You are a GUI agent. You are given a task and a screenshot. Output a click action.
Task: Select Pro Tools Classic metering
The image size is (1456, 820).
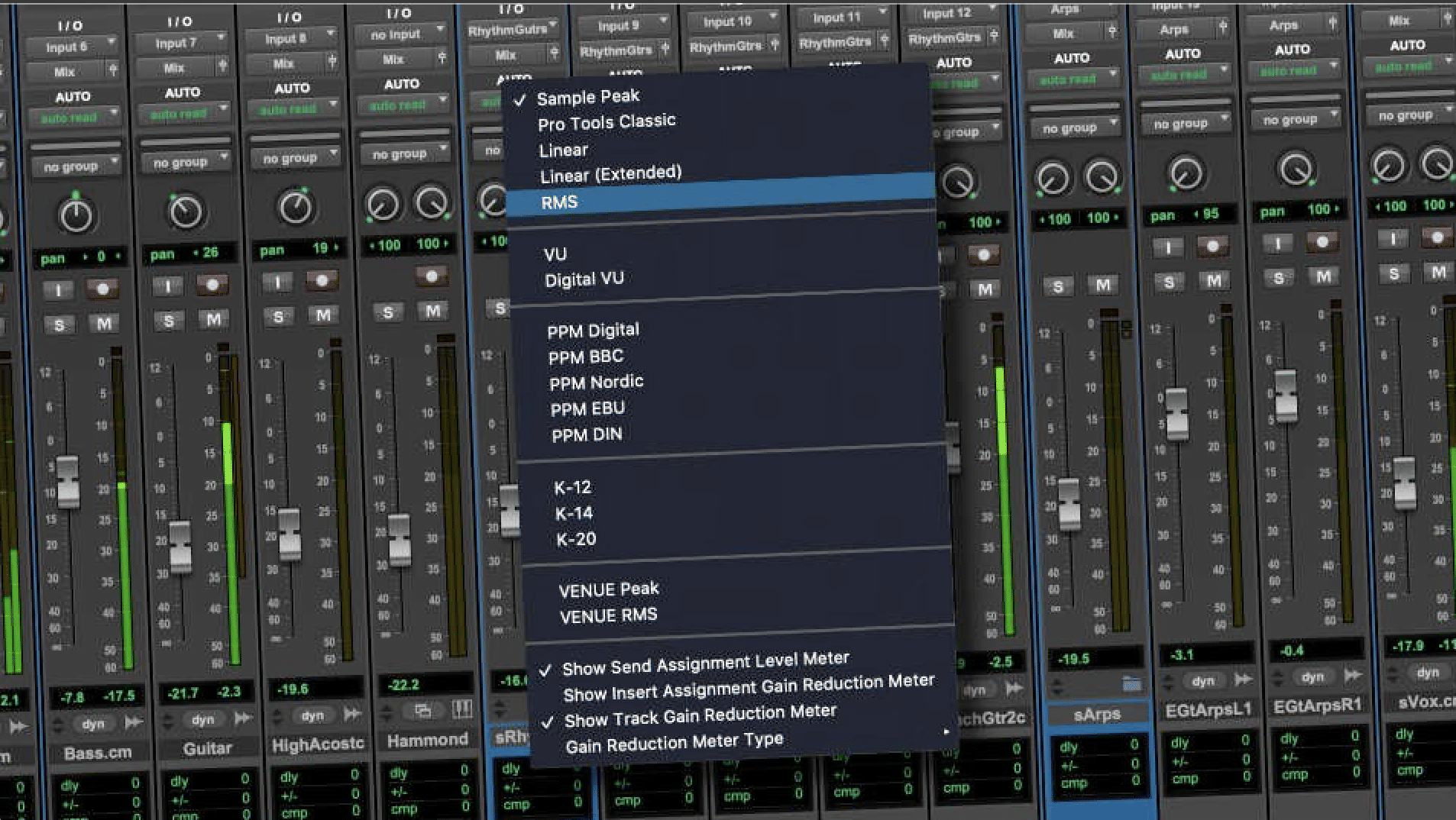607,122
